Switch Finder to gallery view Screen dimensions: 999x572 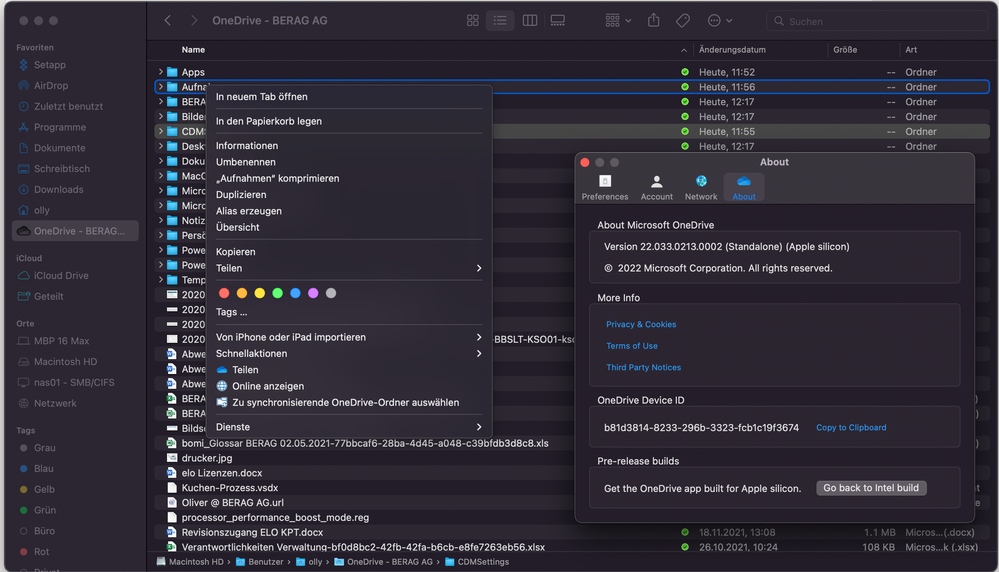(558, 21)
